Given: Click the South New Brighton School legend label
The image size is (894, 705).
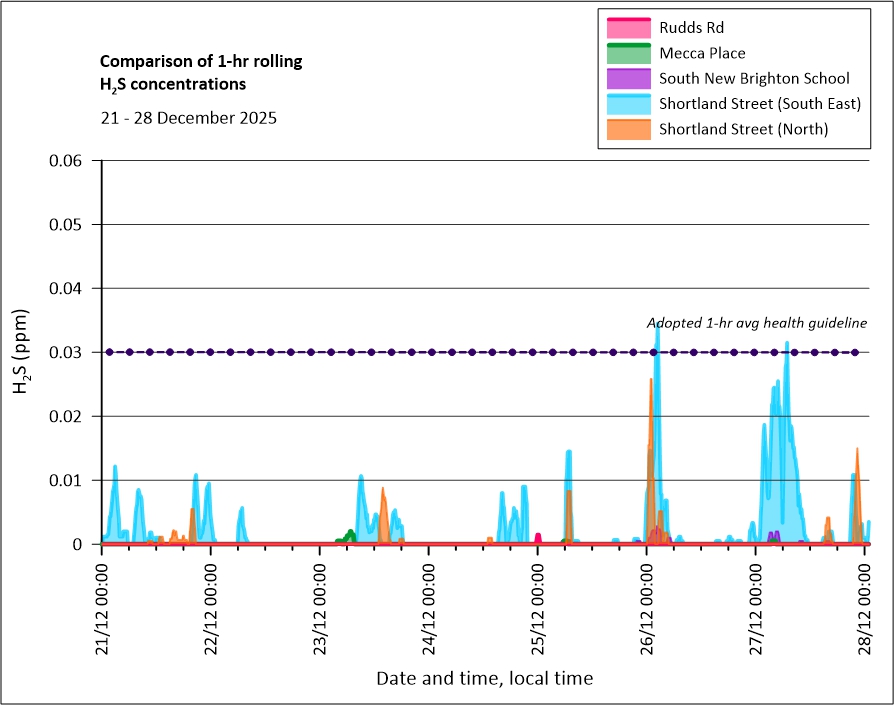Looking at the screenshot, I should (x=754, y=79).
